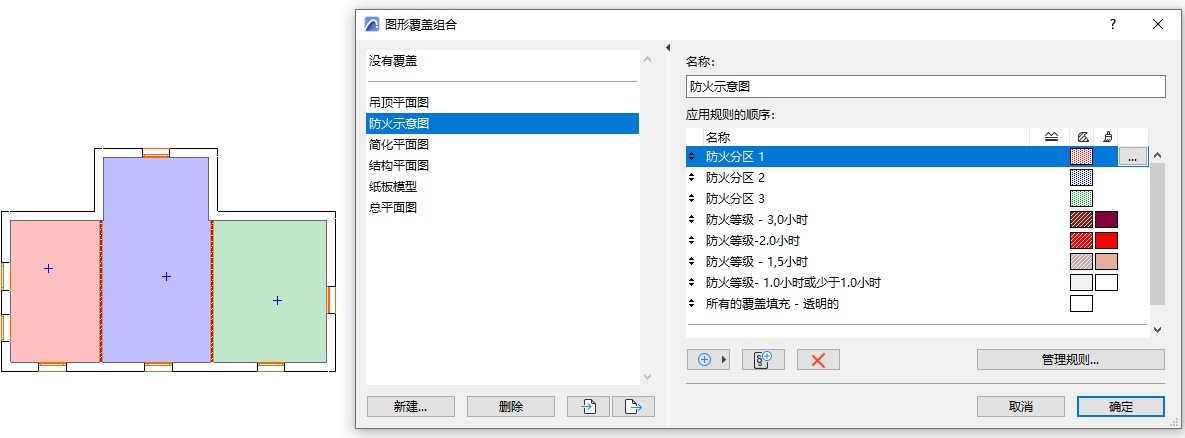Click the export combination icon button
The height and width of the screenshot is (438, 1185).
tap(633, 406)
